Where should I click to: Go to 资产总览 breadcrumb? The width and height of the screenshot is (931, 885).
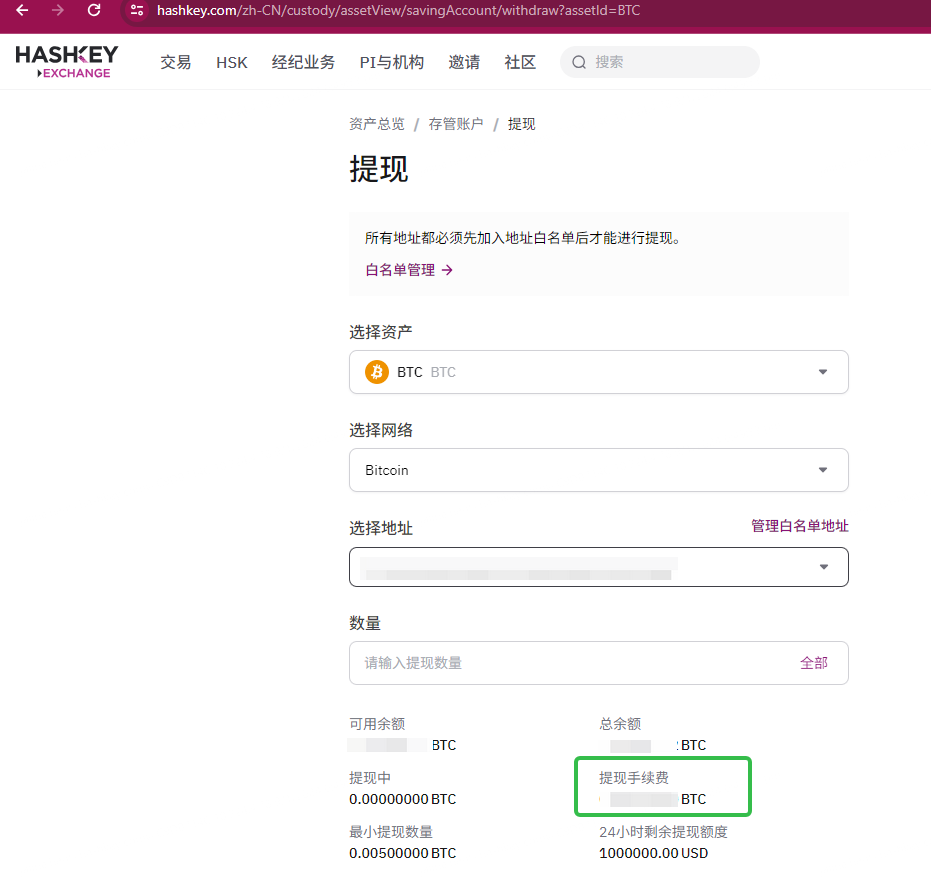click(376, 124)
